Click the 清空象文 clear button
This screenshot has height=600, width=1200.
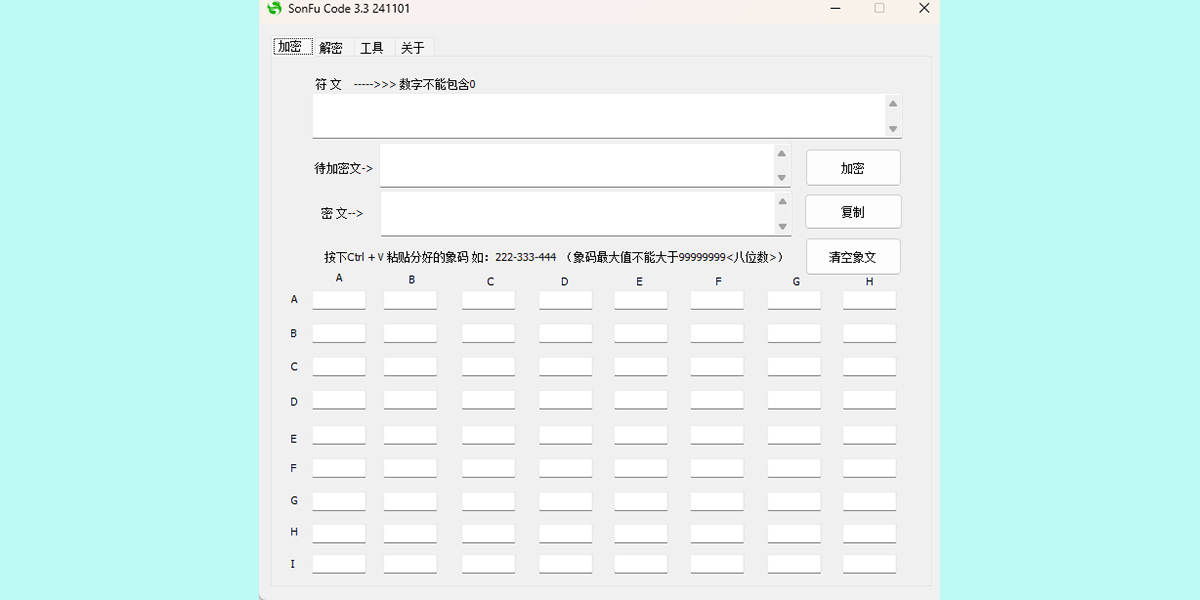pos(853,256)
